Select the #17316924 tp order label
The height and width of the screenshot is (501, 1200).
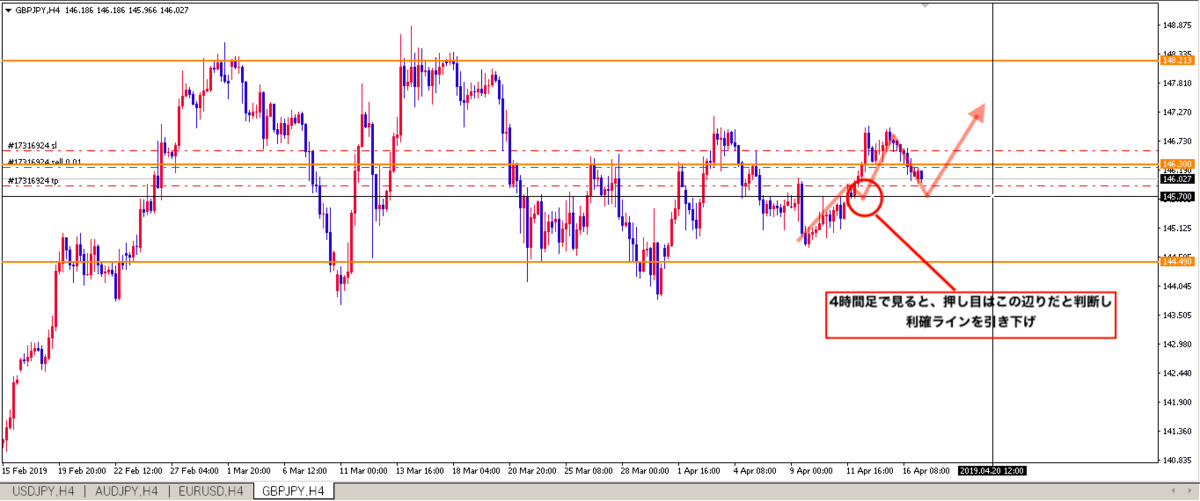click(32, 181)
